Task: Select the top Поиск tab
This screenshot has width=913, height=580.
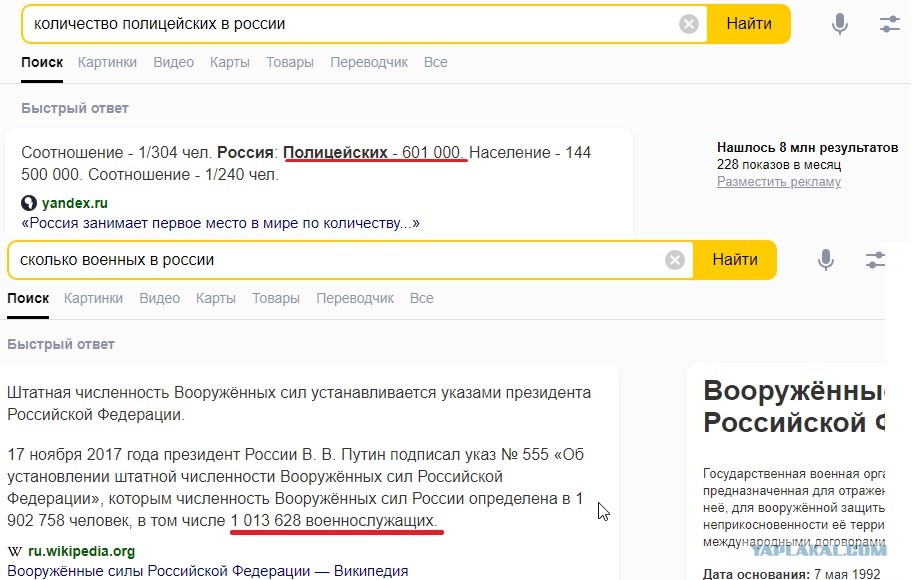Action: (x=42, y=62)
